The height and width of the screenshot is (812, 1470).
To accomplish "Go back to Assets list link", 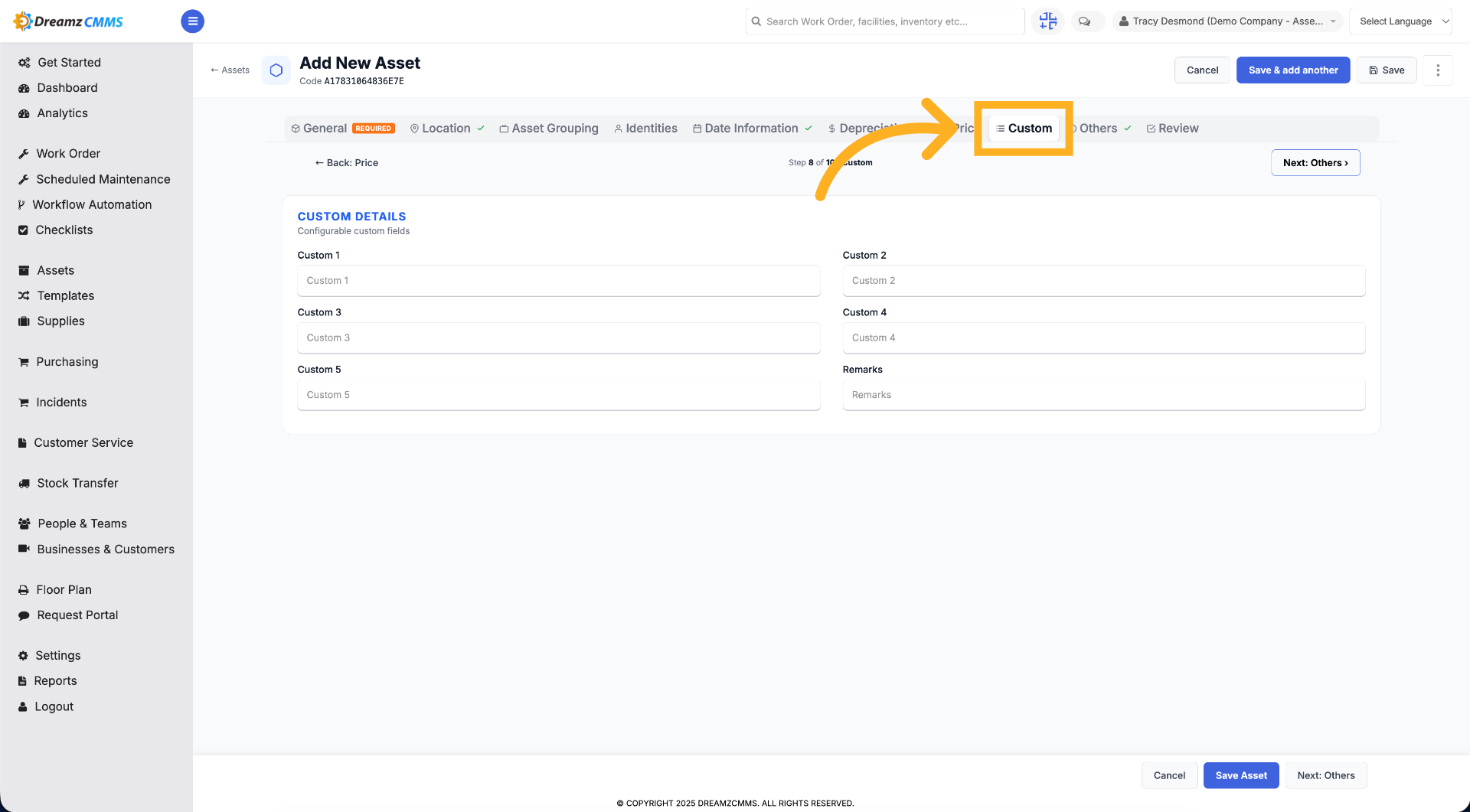I will pyautogui.click(x=230, y=70).
